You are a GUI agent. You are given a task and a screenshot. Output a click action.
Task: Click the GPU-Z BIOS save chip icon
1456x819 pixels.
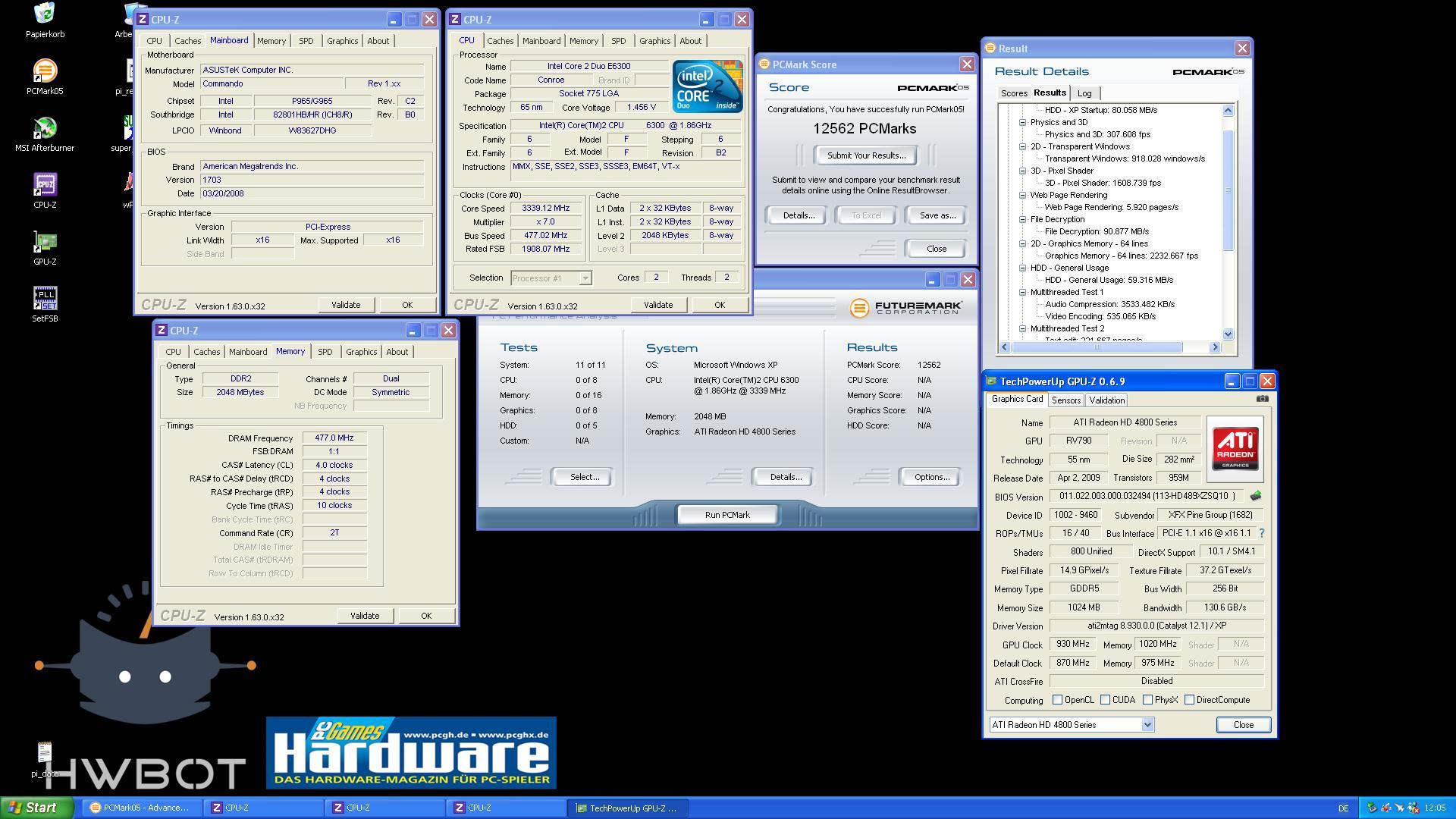pos(1256,496)
